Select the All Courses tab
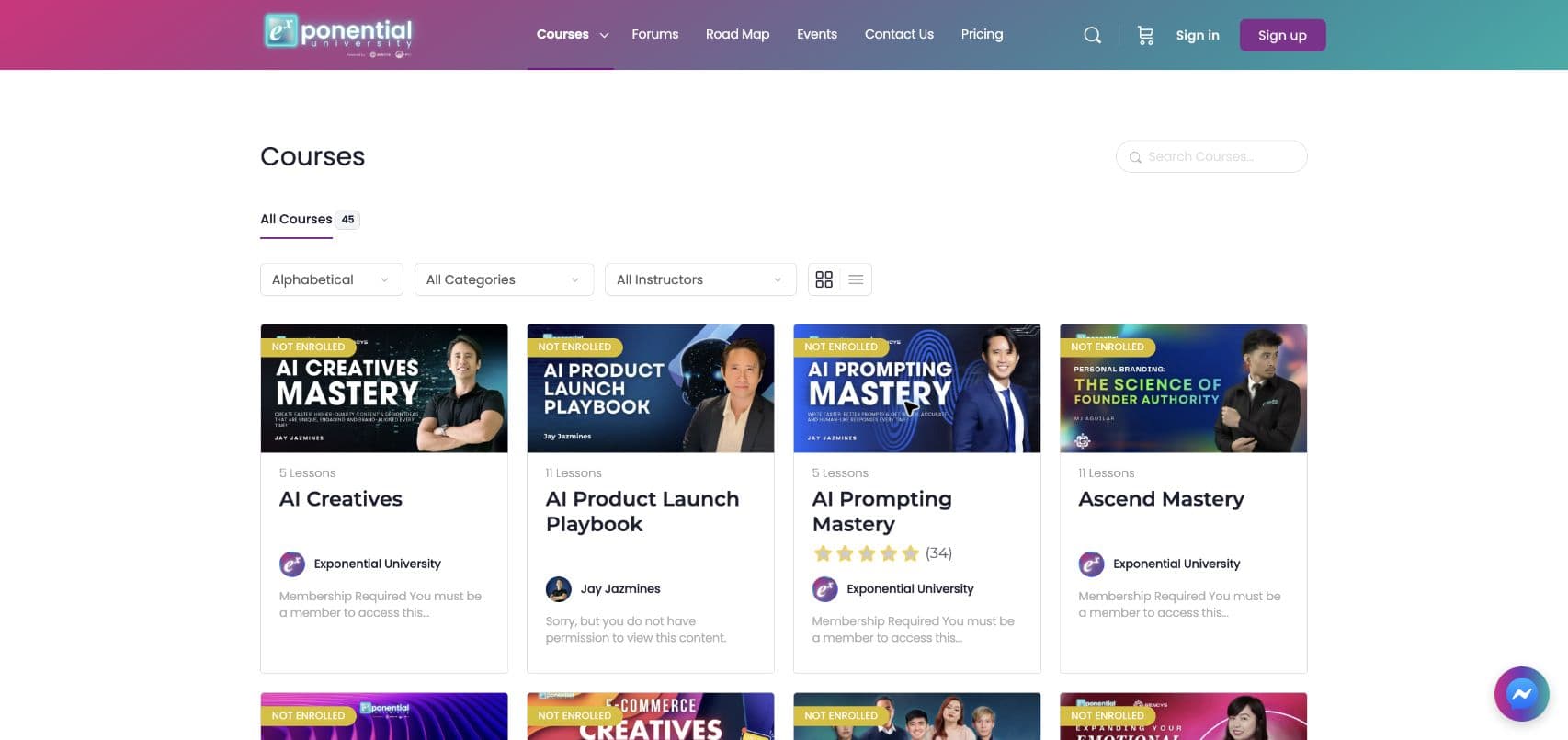The width and height of the screenshot is (1568, 740). pyautogui.click(x=296, y=219)
